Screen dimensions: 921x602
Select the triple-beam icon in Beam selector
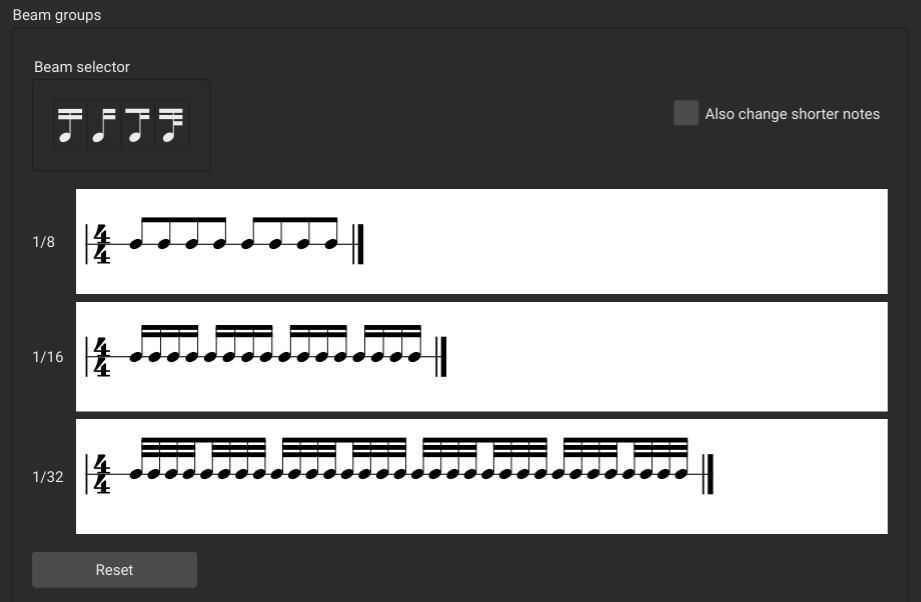click(172, 125)
